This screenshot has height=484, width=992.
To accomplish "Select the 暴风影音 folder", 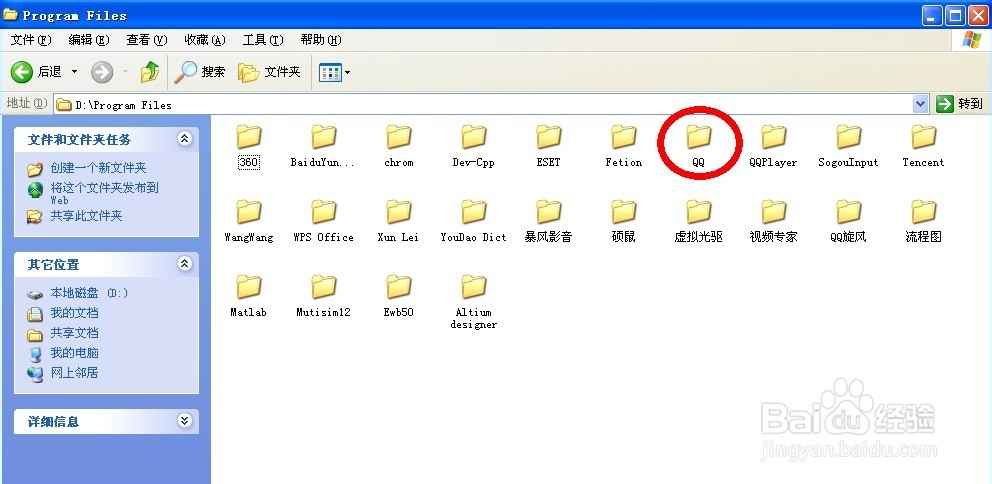I will 549,221.
